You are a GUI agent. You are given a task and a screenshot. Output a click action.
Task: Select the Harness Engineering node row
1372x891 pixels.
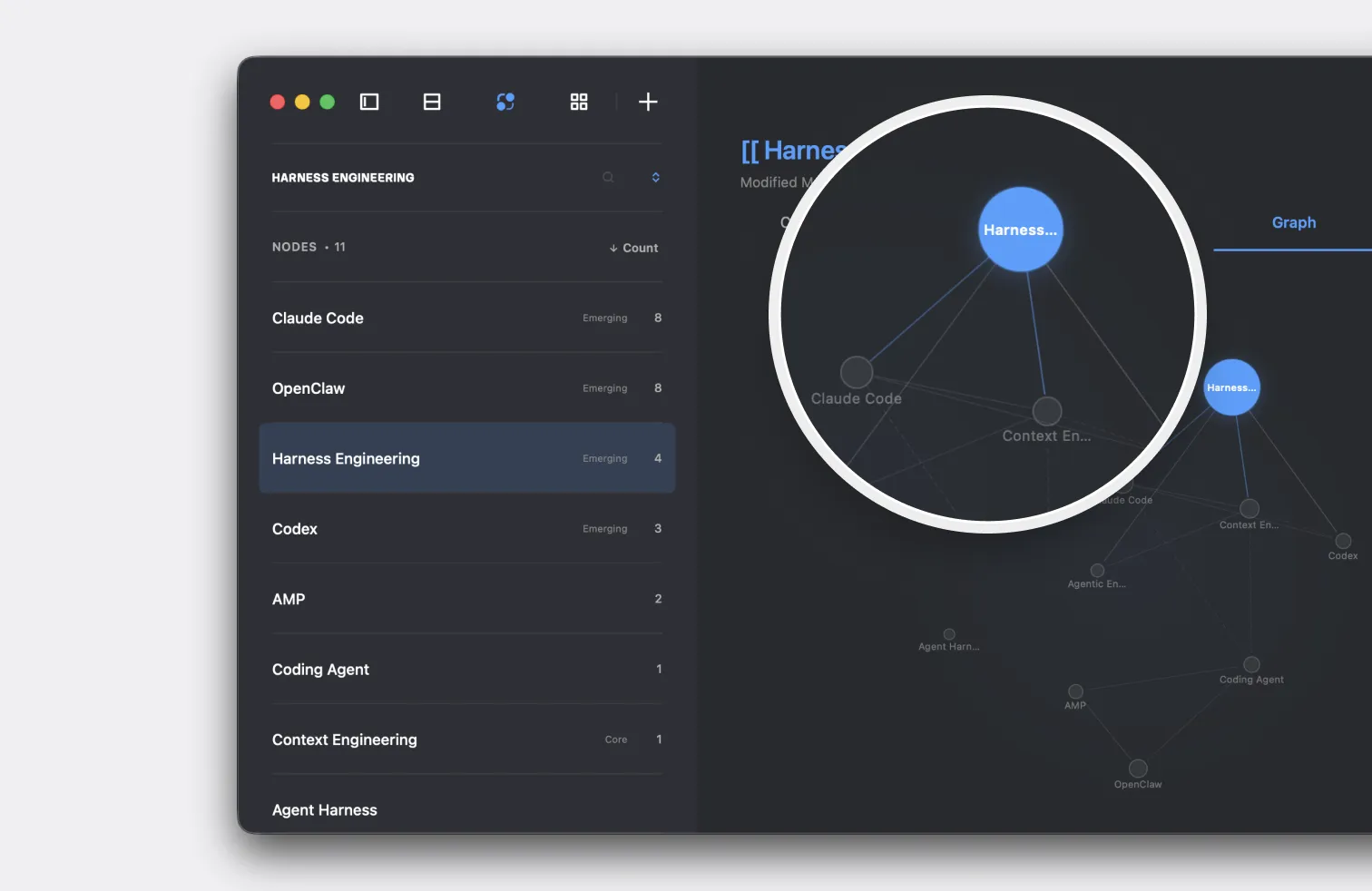tap(467, 458)
